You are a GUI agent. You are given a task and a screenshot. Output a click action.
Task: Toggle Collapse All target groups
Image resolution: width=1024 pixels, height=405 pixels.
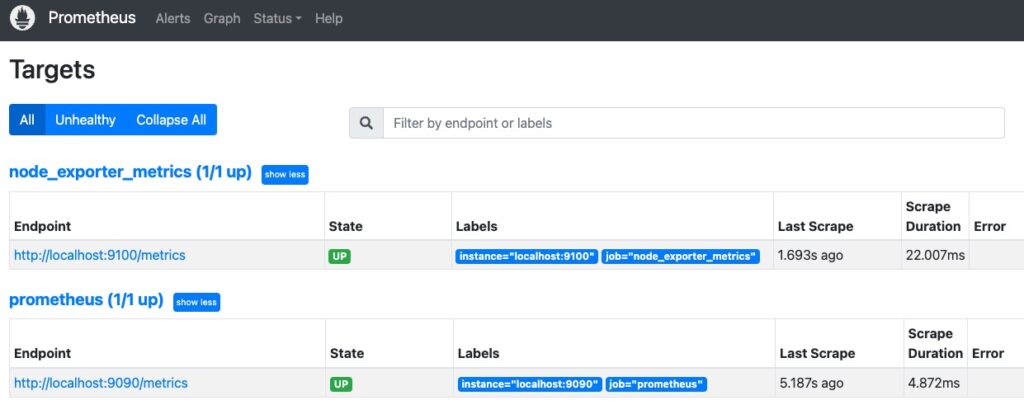(x=171, y=120)
